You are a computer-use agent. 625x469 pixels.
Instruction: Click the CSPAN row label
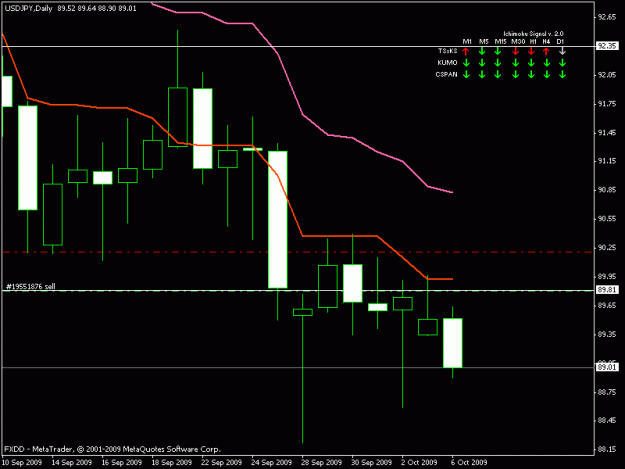click(446, 74)
